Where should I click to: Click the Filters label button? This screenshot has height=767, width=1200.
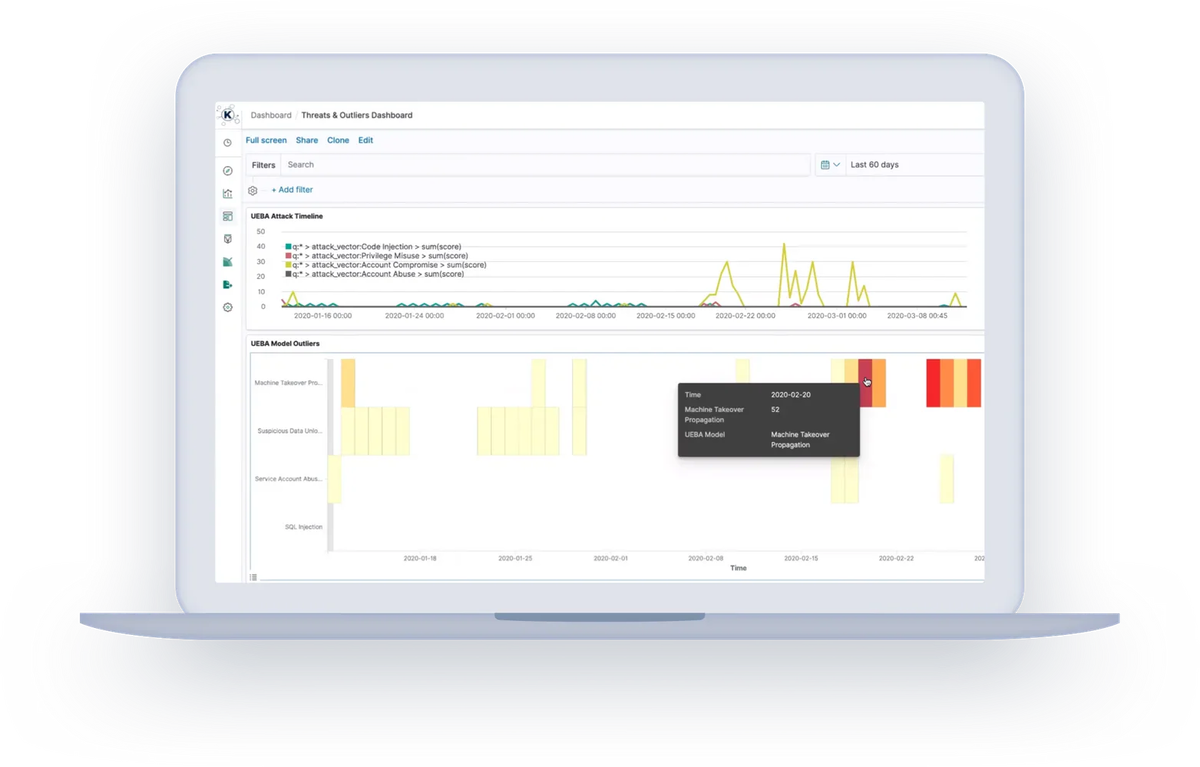click(264, 165)
